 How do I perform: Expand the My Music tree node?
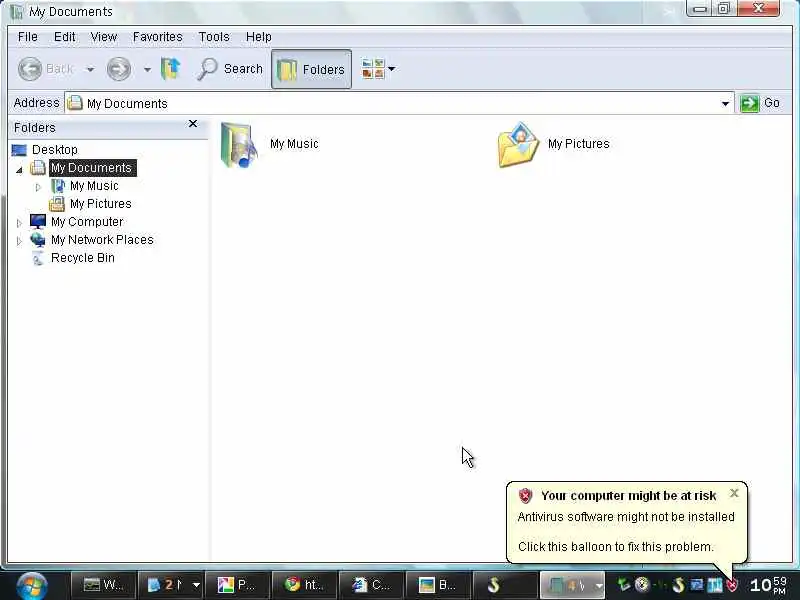[x=38, y=187]
